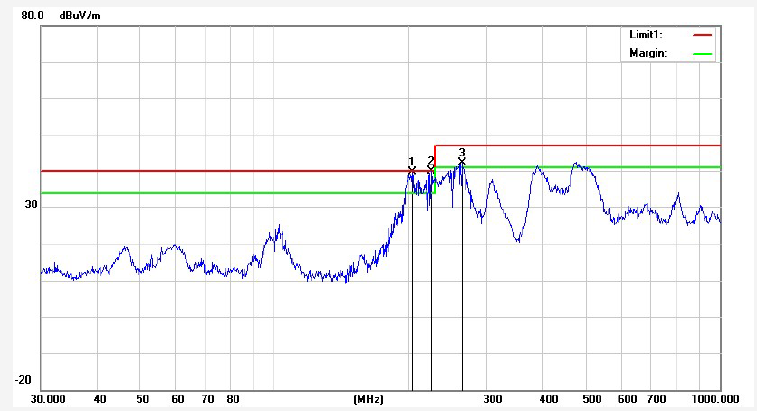Click the 300 frequency axis tick label

492,399
